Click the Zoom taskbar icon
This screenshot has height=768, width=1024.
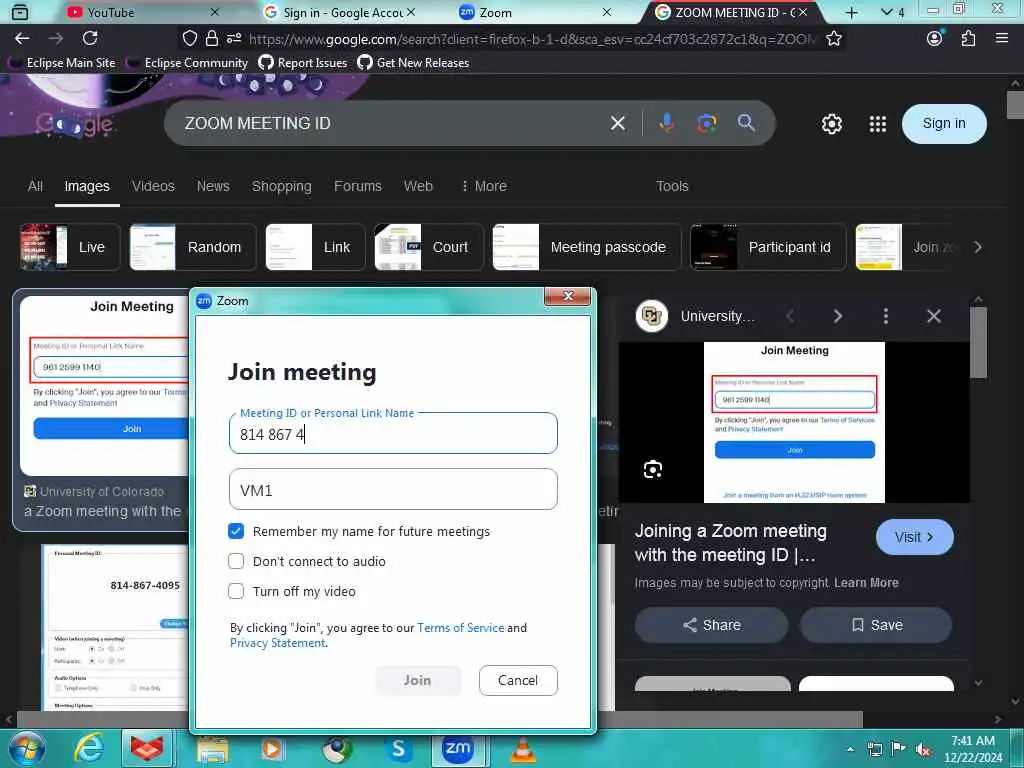click(457, 748)
